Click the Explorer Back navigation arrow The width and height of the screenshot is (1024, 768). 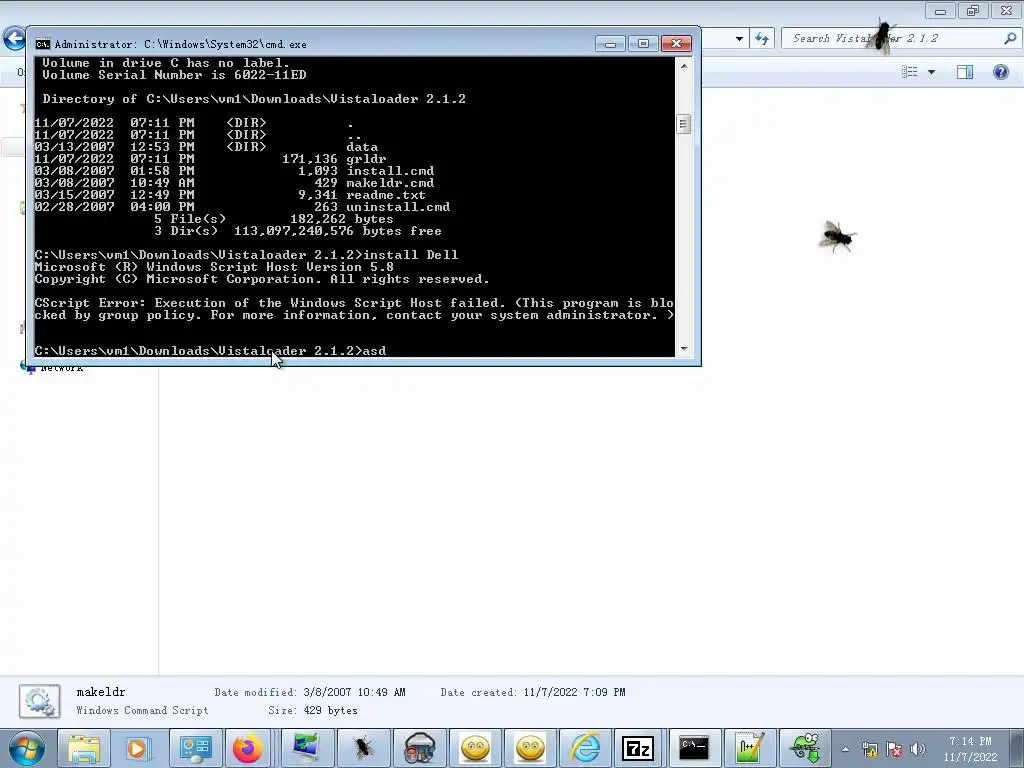tap(14, 39)
